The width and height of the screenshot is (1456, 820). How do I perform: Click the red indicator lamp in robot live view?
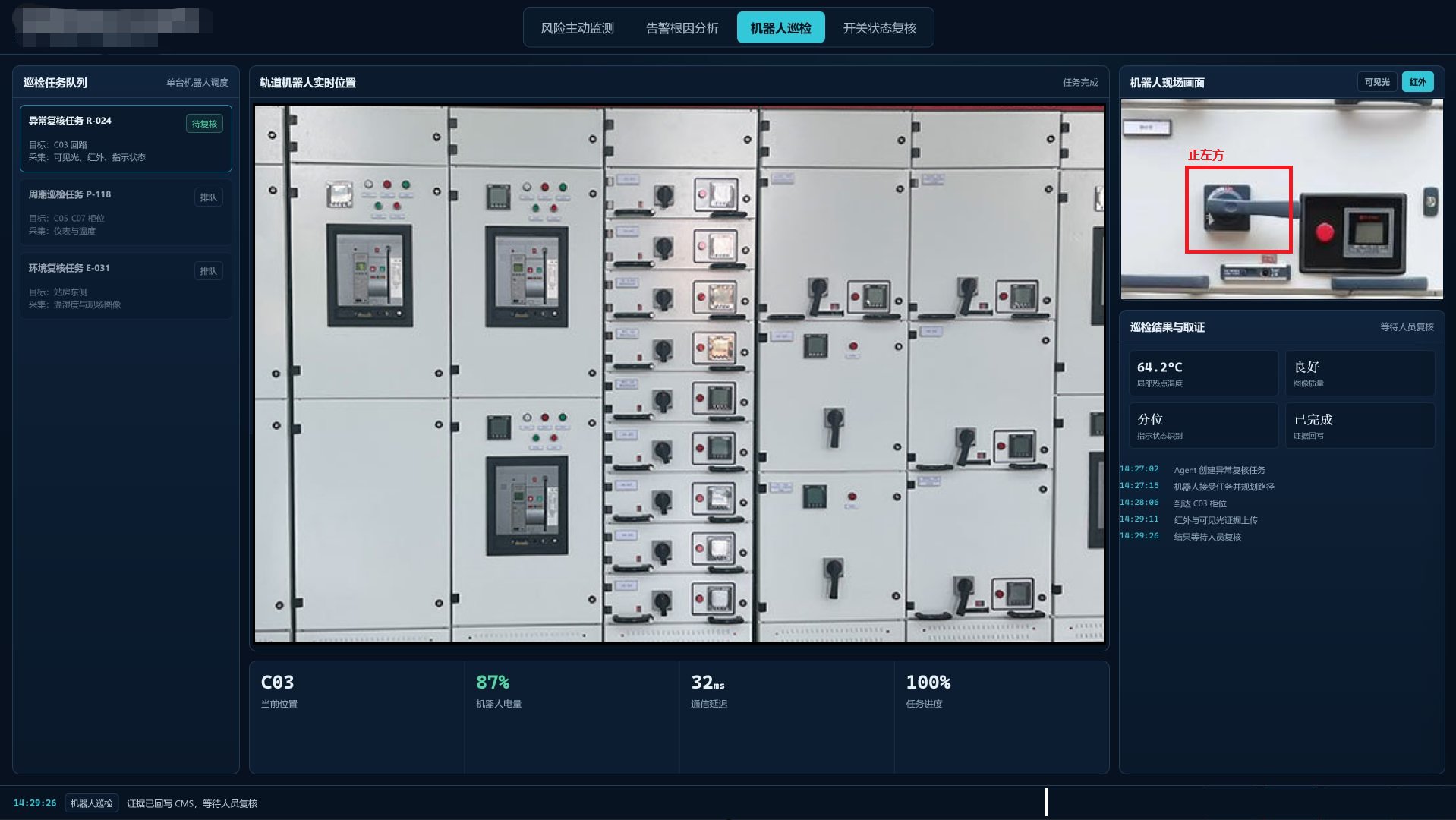click(x=1324, y=232)
